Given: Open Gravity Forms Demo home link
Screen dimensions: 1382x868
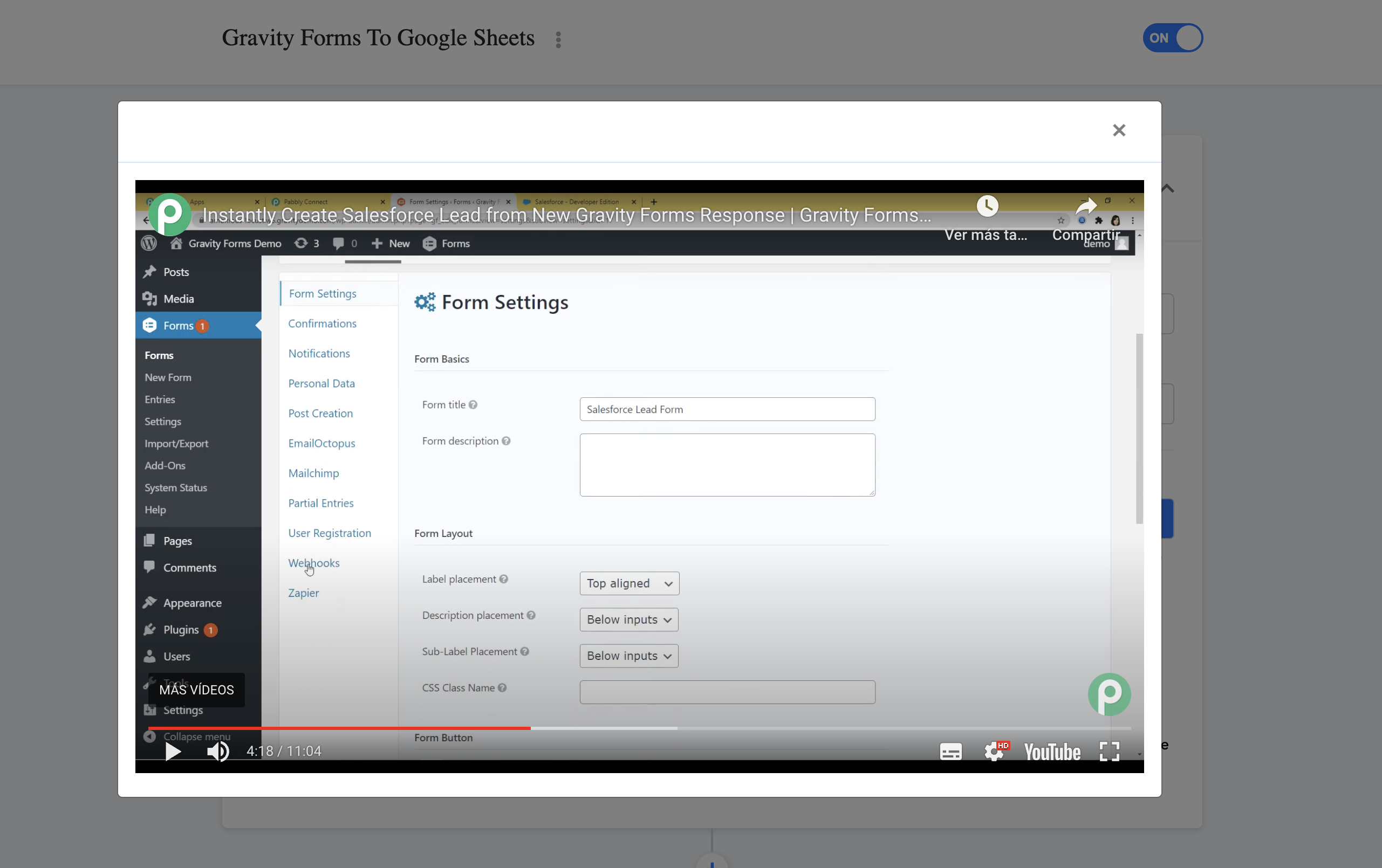Looking at the screenshot, I should tap(225, 243).
